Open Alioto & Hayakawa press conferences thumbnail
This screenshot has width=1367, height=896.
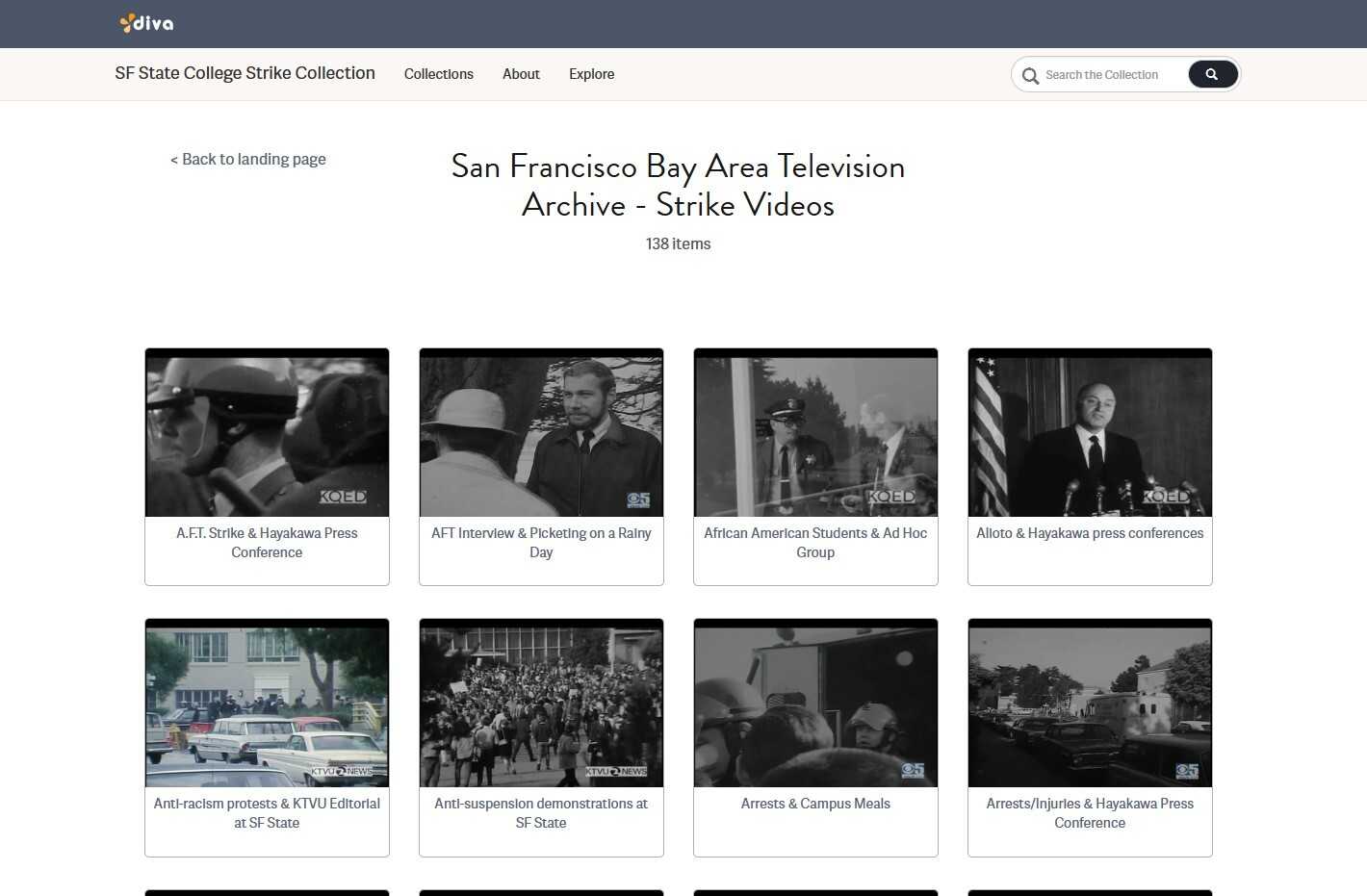(1090, 433)
